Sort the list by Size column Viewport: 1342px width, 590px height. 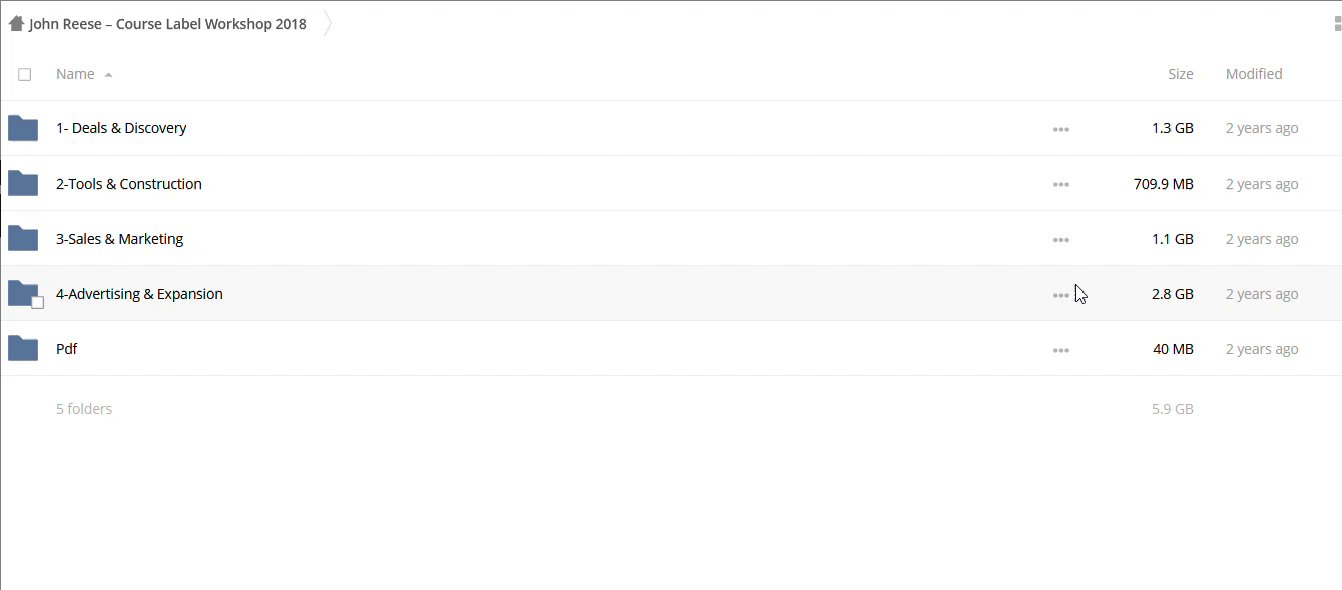pos(1180,74)
